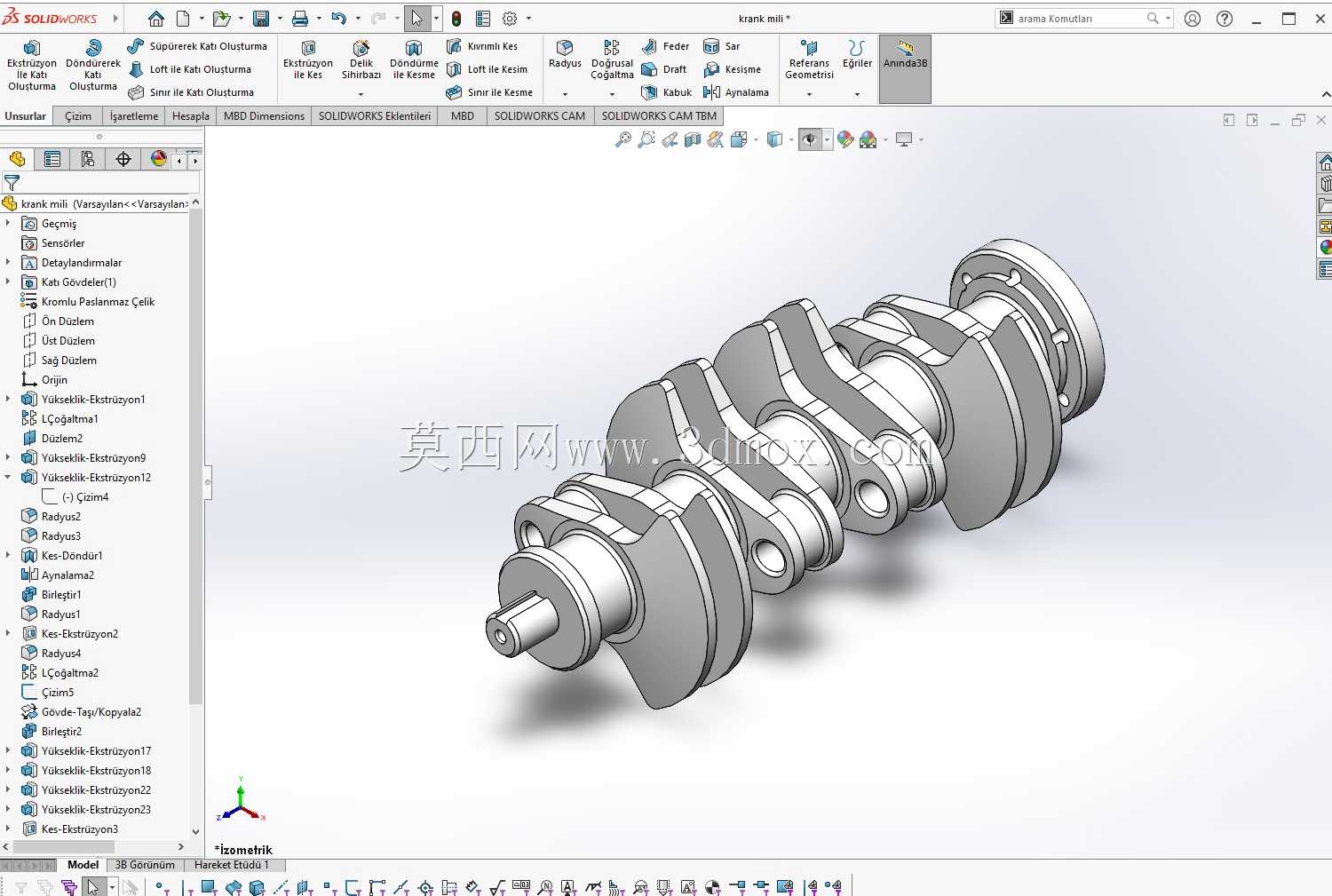Select Döndürerek Katı Oluşturma tool

[x=93, y=66]
